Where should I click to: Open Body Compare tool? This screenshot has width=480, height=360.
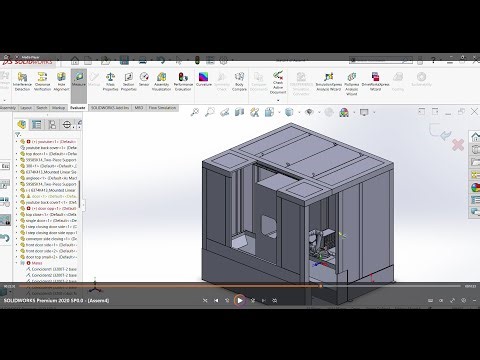click(239, 82)
